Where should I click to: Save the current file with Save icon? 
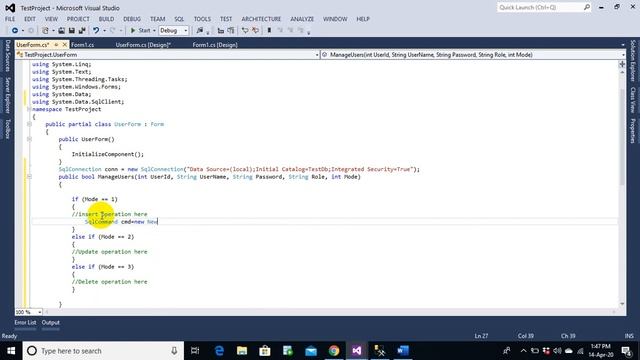(71, 31)
